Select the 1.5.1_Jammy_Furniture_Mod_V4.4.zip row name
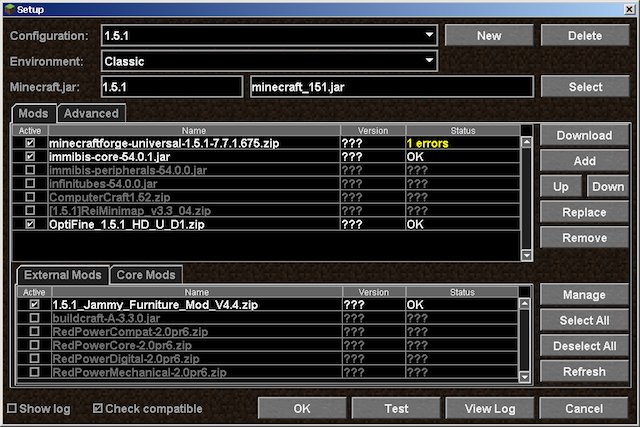Image resolution: width=640 pixels, height=427 pixels. tap(155, 305)
